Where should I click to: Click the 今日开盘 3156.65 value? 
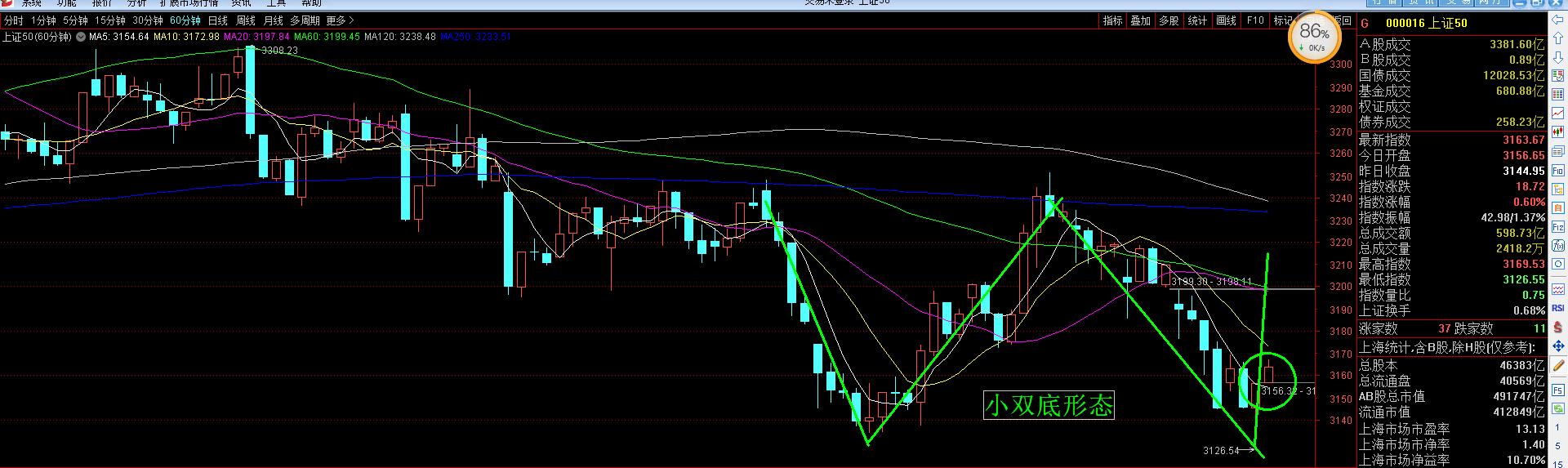coord(1523,155)
